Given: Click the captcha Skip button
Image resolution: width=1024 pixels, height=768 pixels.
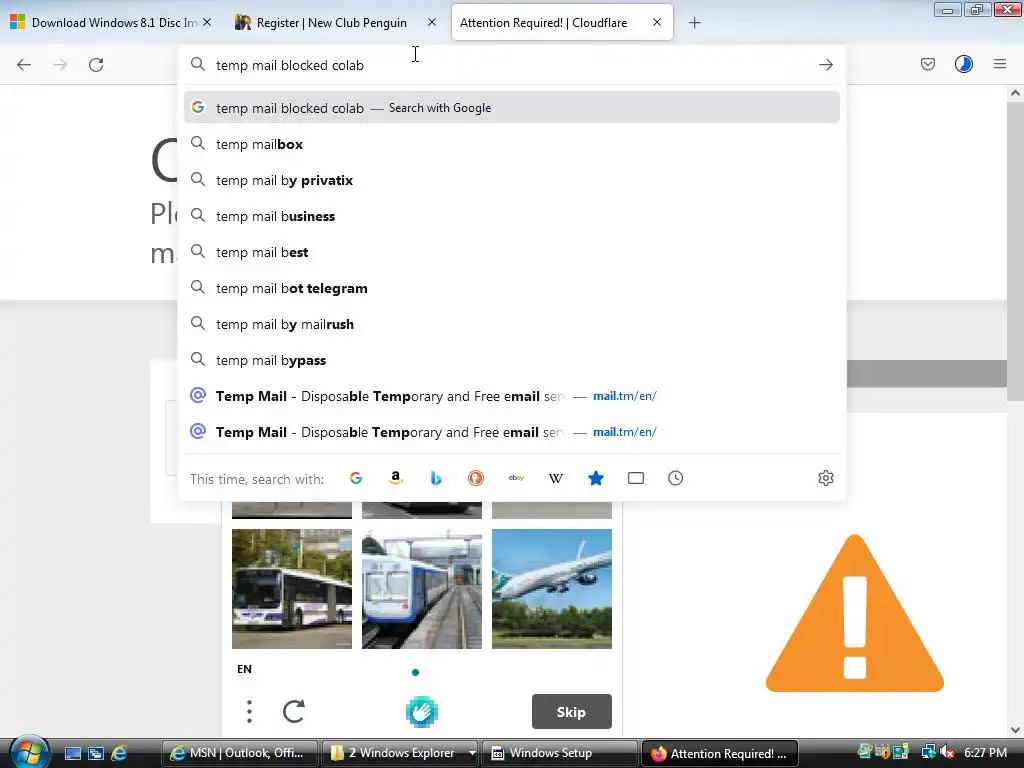Looking at the screenshot, I should click(571, 711).
